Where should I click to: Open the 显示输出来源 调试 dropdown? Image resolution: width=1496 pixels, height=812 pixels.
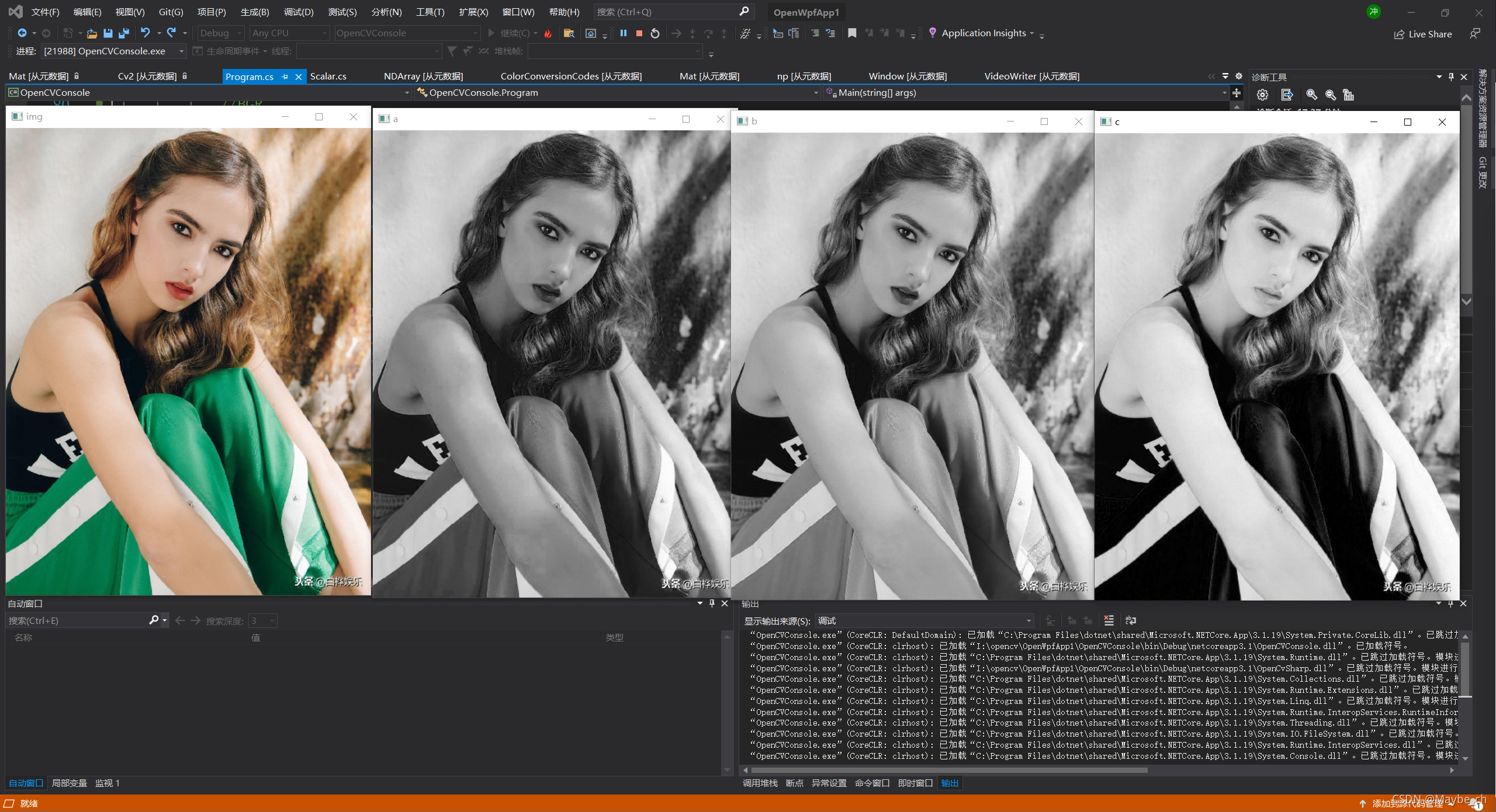tap(924, 621)
